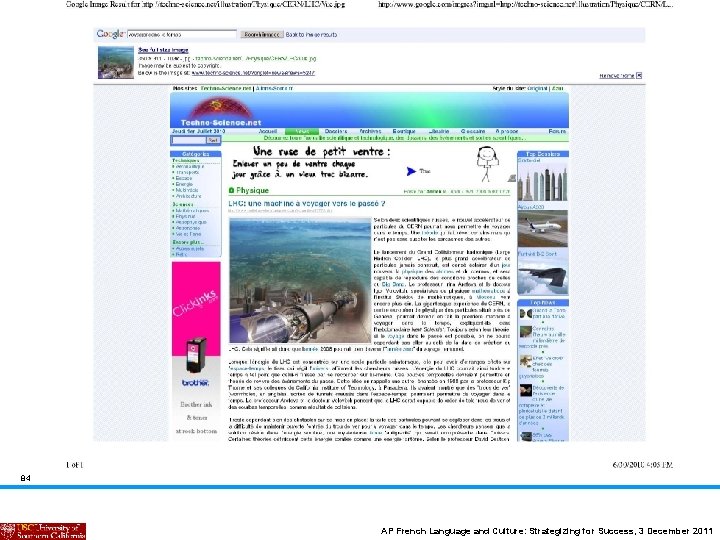
Task: Open the Librairie menu item
Action: [439, 131]
